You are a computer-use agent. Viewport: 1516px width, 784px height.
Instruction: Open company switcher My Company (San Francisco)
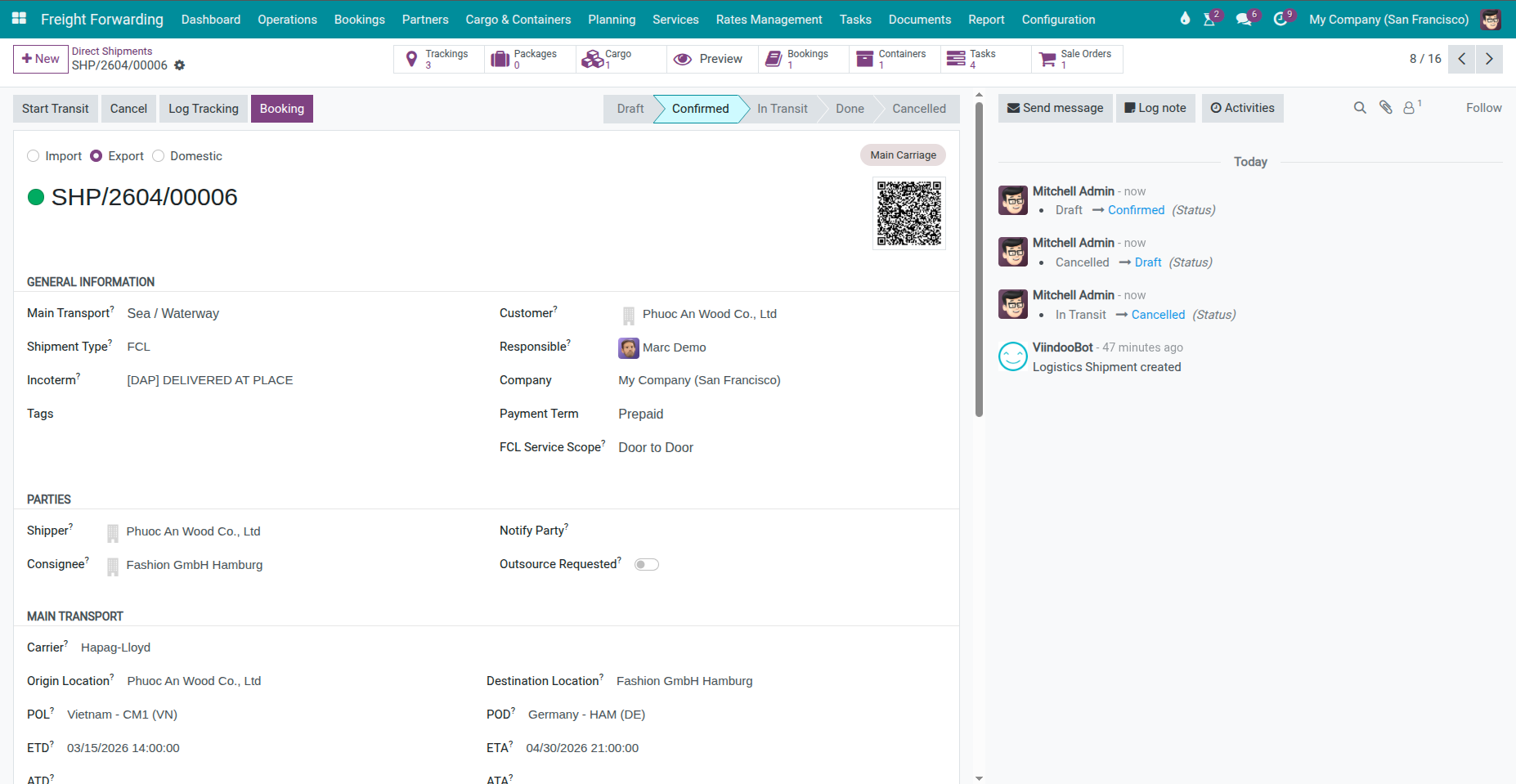tap(1388, 19)
